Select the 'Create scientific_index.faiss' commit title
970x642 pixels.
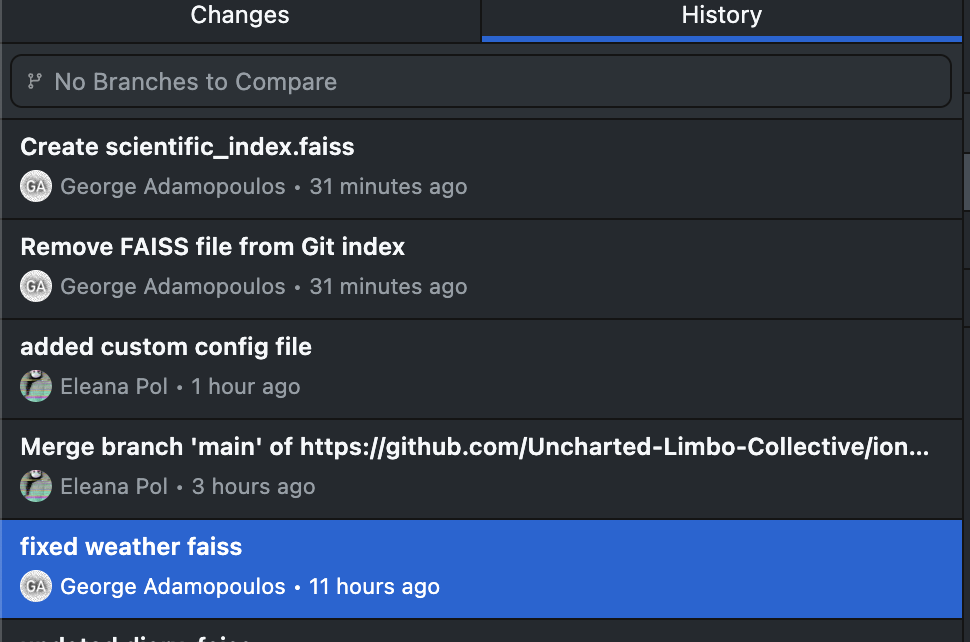click(x=187, y=147)
